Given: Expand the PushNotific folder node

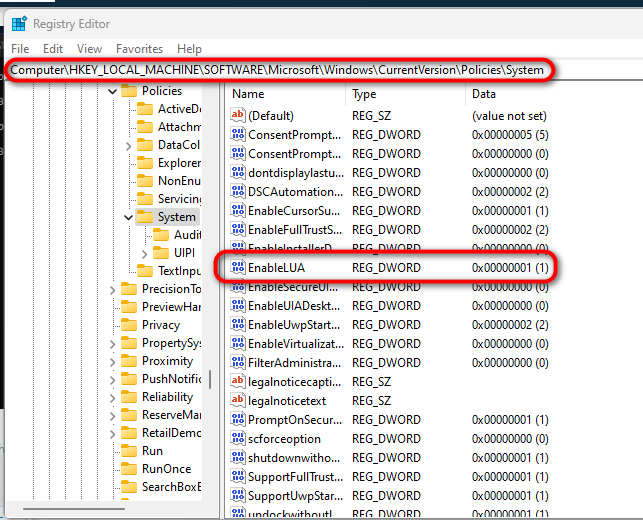Looking at the screenshot, I should (x=112, y=380).
